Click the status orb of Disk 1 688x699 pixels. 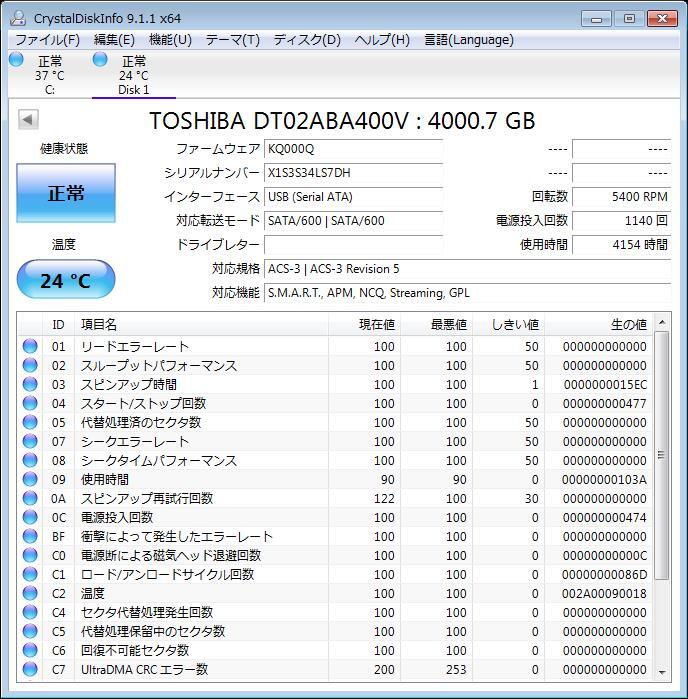pyautogui.click(x=100, y=59)
